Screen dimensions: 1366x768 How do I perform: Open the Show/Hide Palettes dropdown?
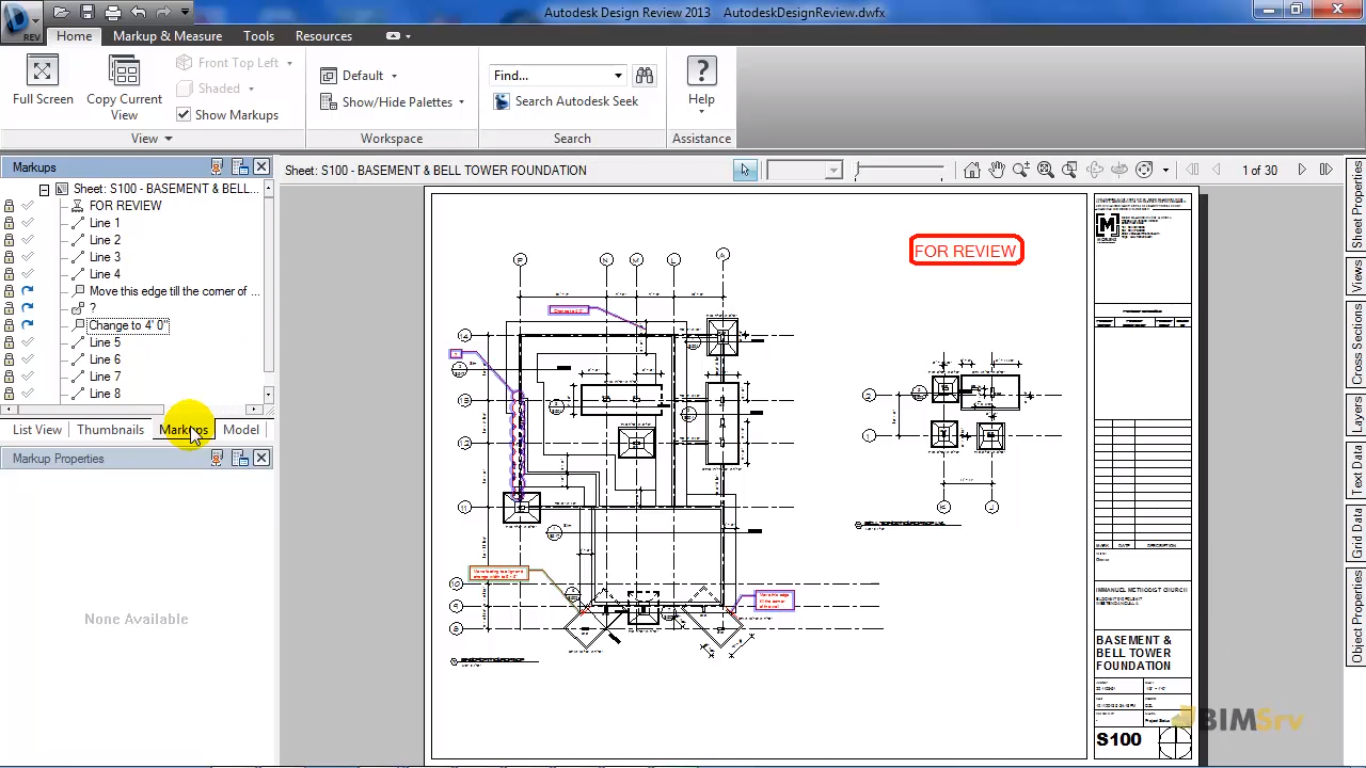[392, 102]
